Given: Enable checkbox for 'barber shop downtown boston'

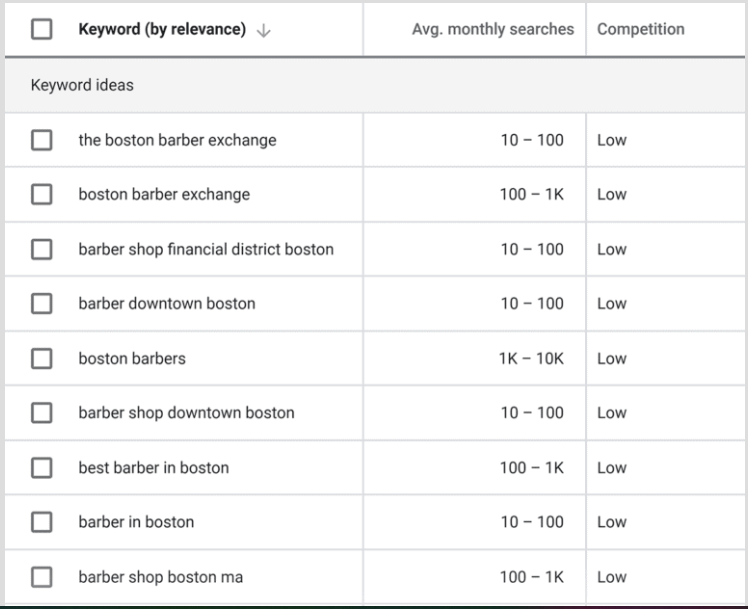Looking at the screenshot, I should (42, 413).
